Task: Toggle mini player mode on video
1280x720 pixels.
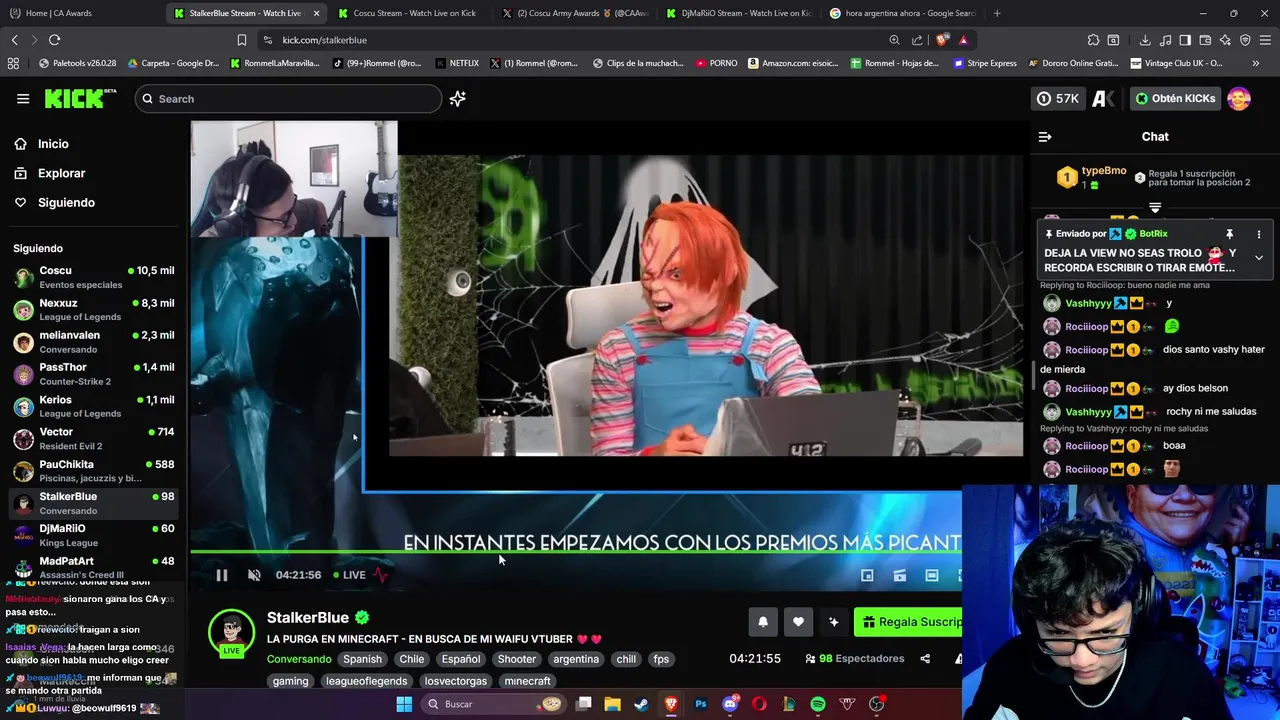Action: [867, 575]
